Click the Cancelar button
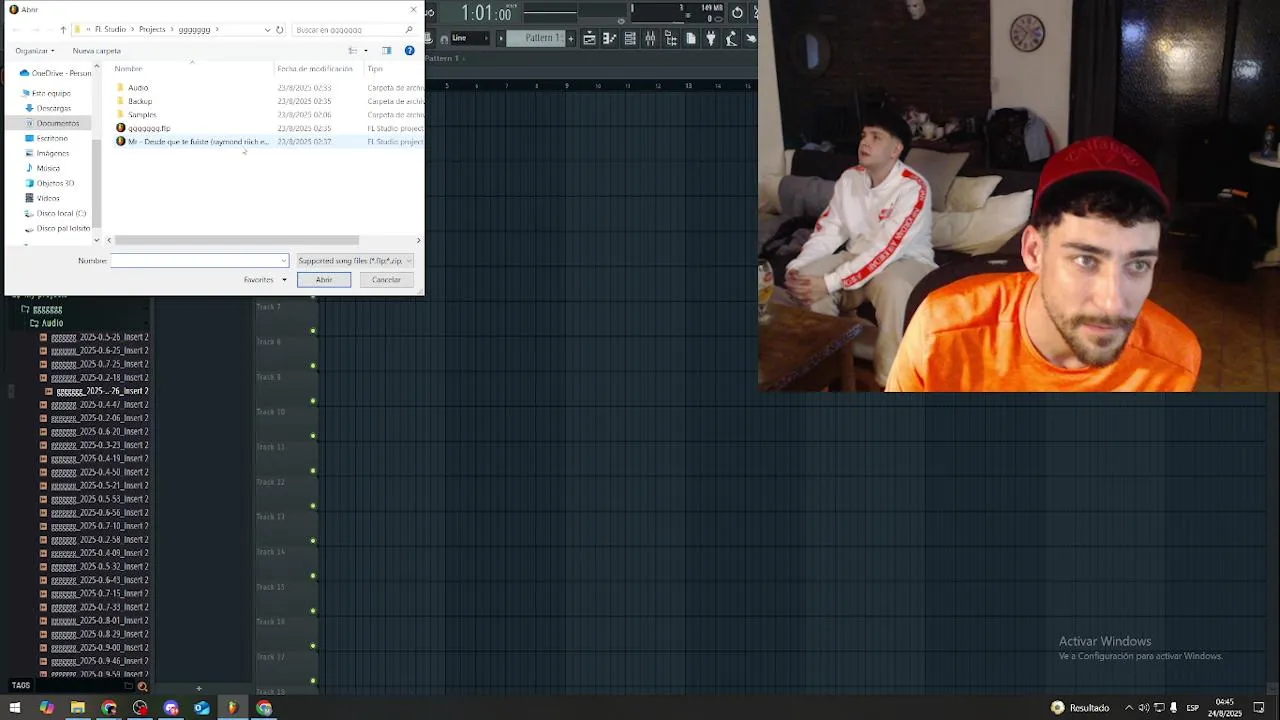The width and height of the screenshot is (1280, 720). pyautogui.click(x=386, y=280)
